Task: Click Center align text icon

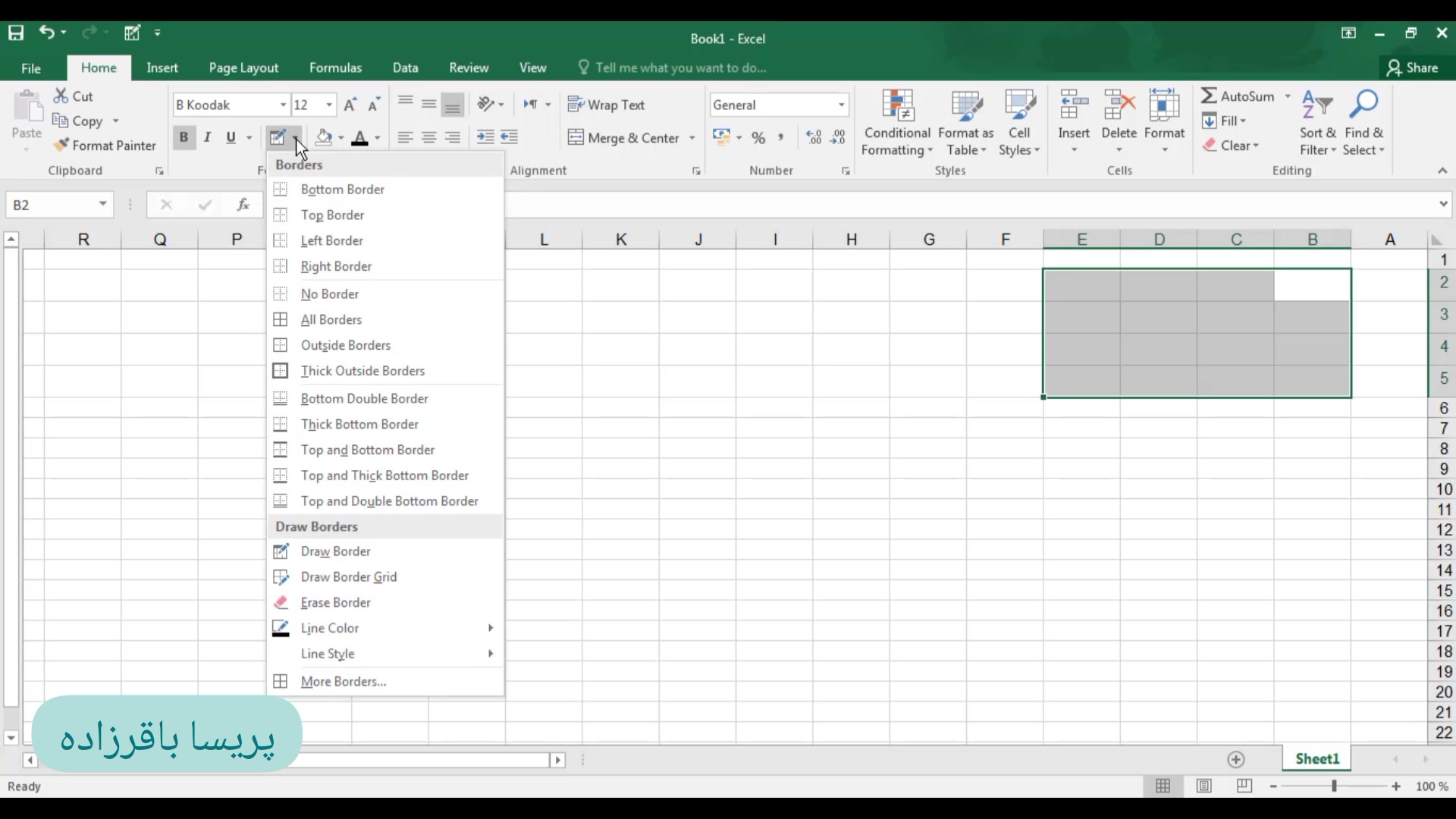Action: coord(429,138)
